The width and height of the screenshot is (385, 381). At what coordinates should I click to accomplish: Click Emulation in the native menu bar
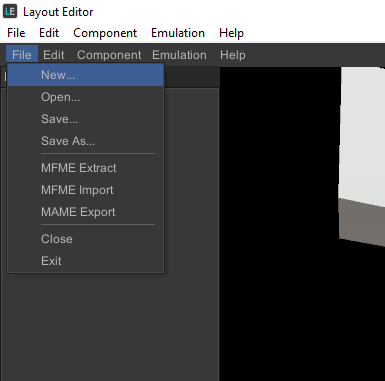point(178,33)
